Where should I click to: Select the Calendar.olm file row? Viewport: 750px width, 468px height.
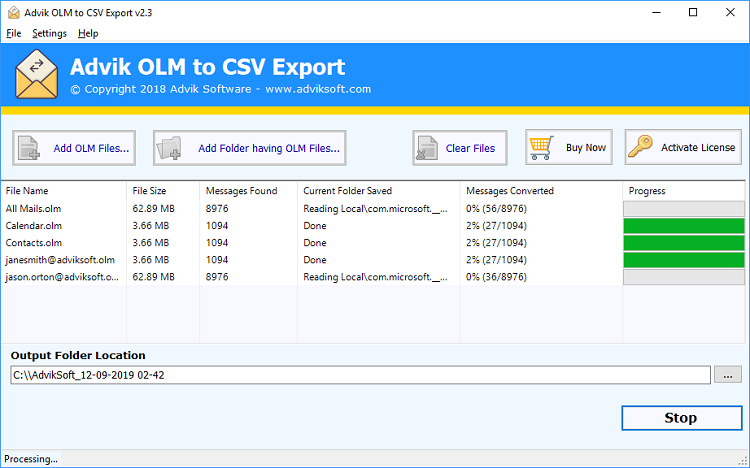tap(373, 225)
